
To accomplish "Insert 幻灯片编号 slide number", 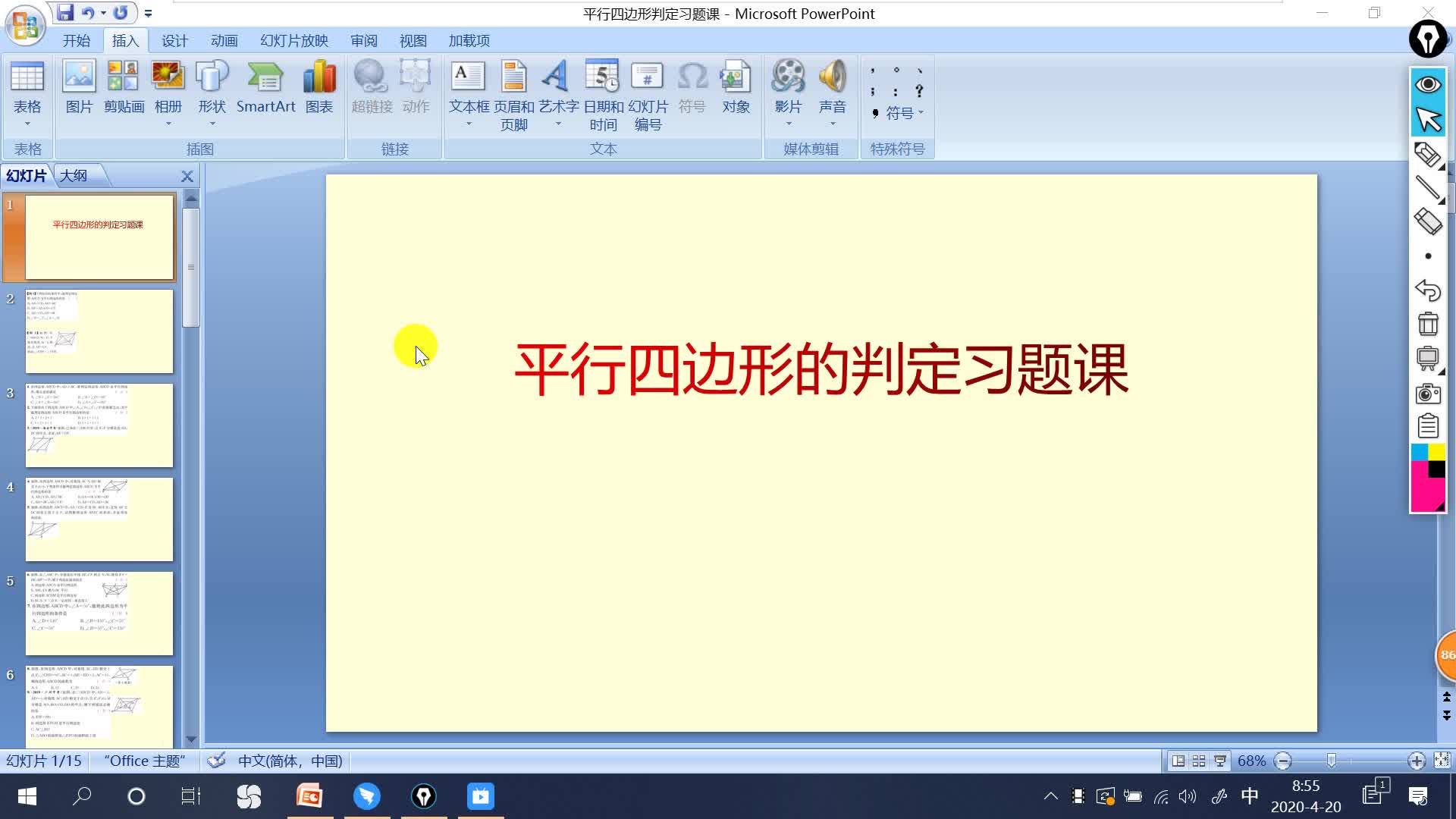I will [648, 96].
